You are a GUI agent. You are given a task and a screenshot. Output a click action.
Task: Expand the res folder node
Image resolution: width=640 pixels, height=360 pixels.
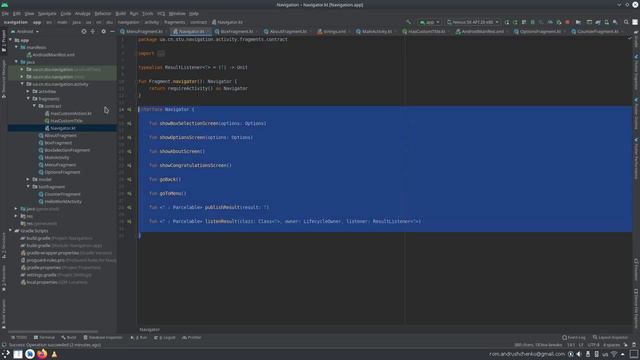point(17,216)
